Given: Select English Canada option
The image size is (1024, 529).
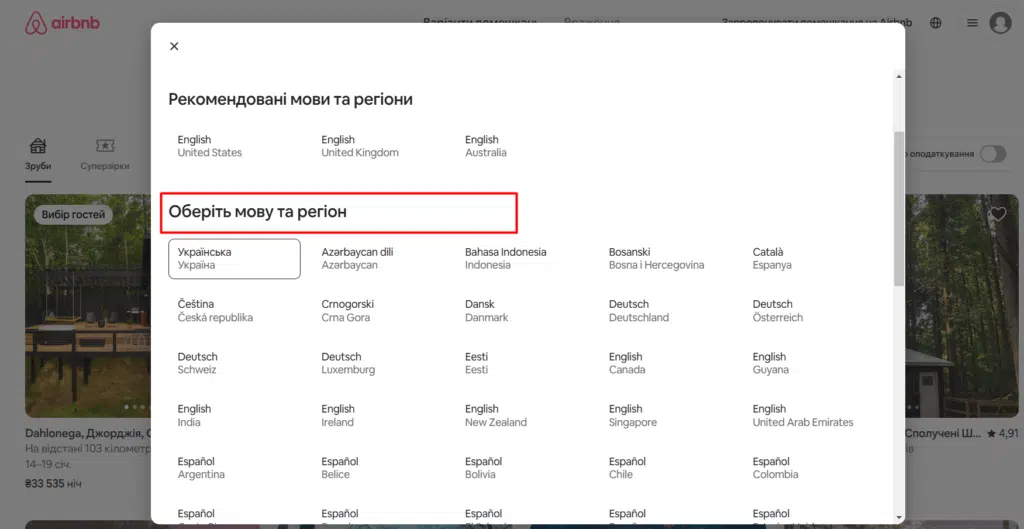Looking at the screenshot, I should coord(626,363).
